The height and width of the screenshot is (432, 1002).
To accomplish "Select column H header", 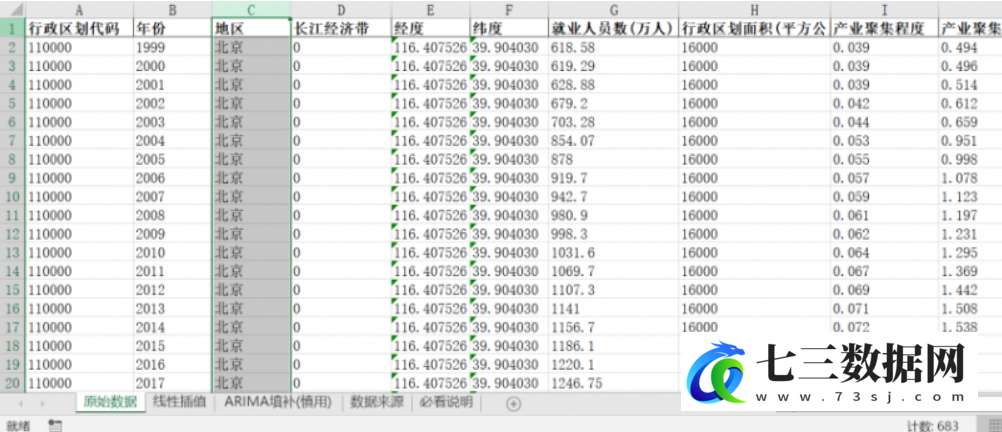I will tap(754, 10).
